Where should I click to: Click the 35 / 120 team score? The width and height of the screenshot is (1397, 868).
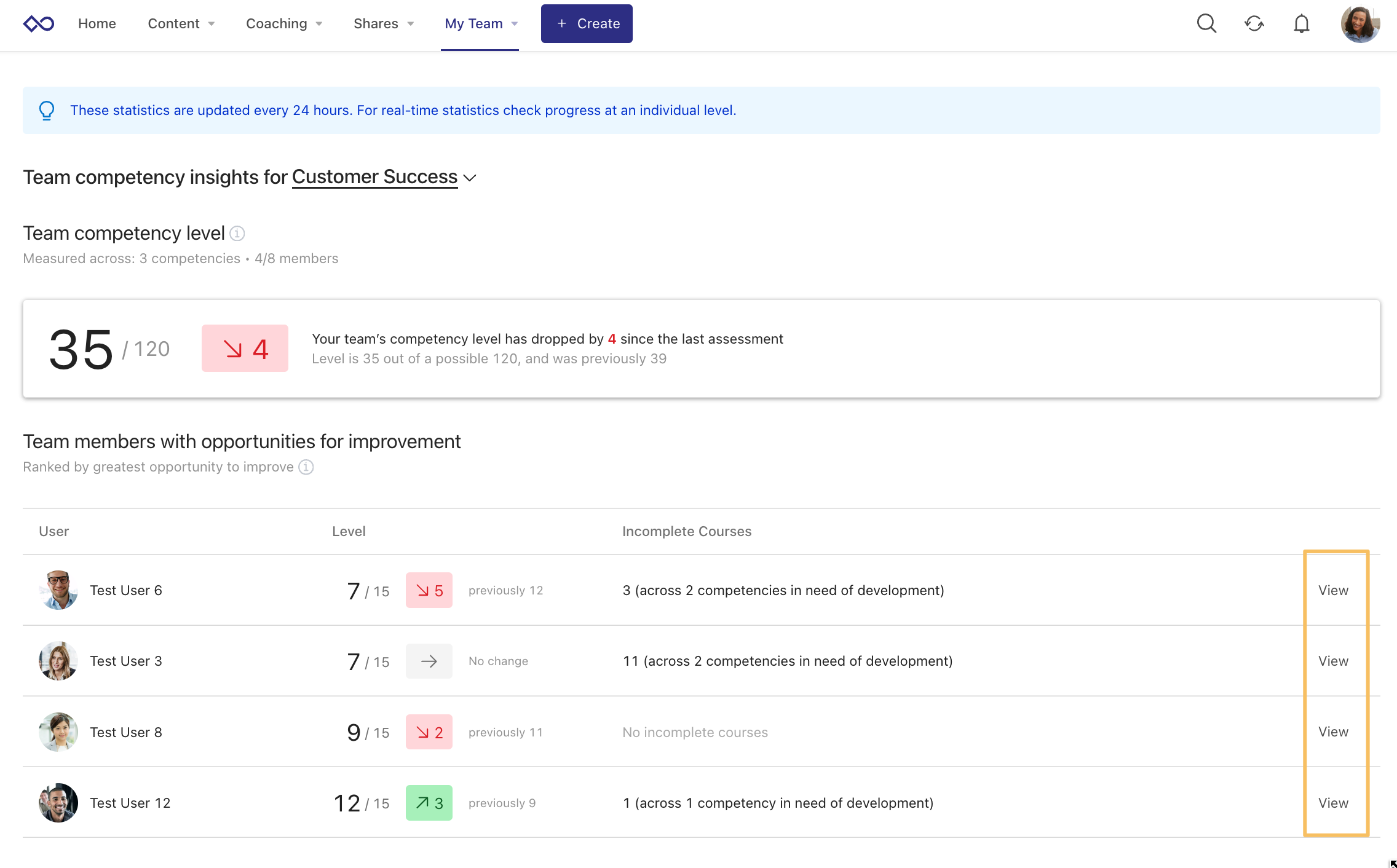109,349
